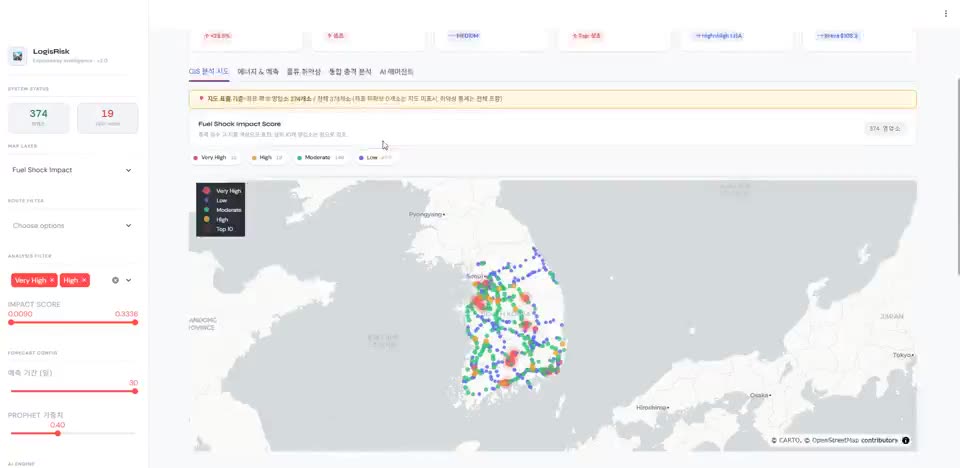Expand the Fuel Shock Impact layer dropdown

click(72, 170)
